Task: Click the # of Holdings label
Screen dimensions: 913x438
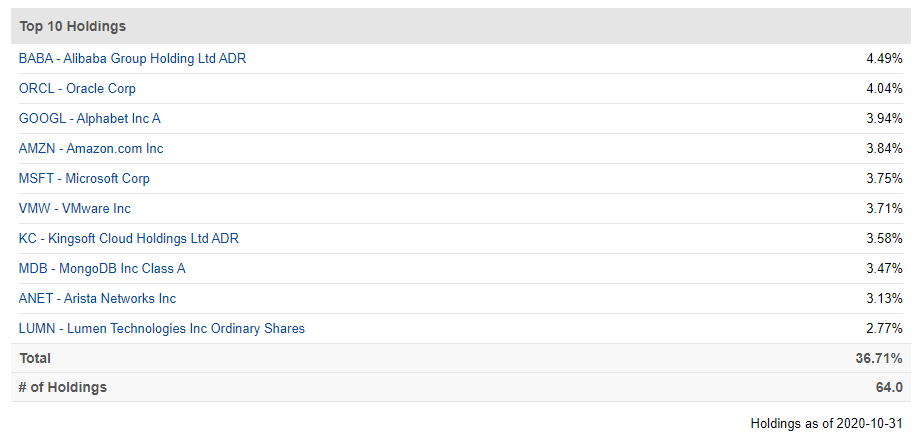Action: (63, 387)
